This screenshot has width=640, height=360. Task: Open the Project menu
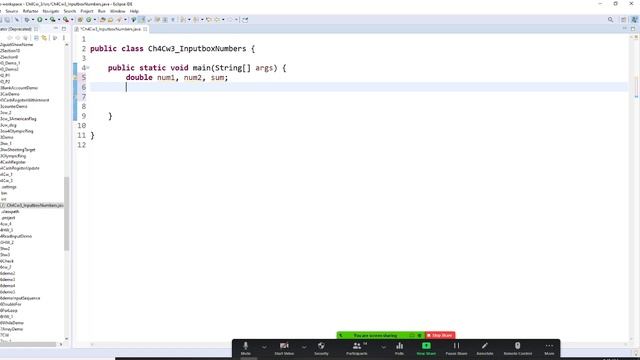[x=87, y=11]
